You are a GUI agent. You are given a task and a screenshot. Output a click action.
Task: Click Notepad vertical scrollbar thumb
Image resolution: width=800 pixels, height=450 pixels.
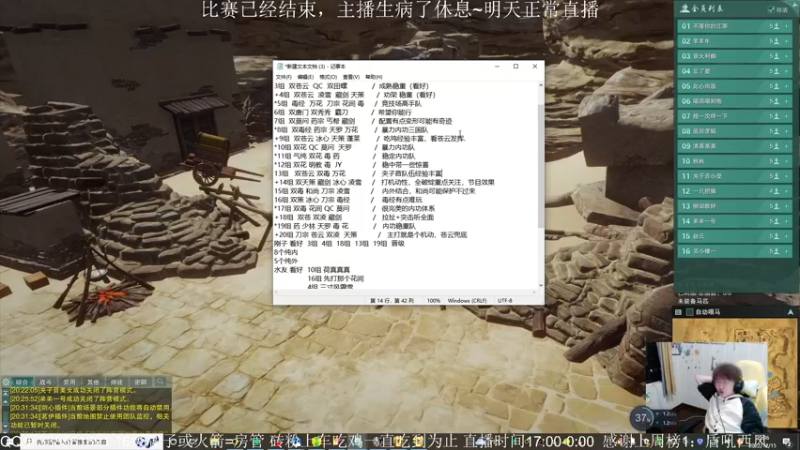point(541,166)
